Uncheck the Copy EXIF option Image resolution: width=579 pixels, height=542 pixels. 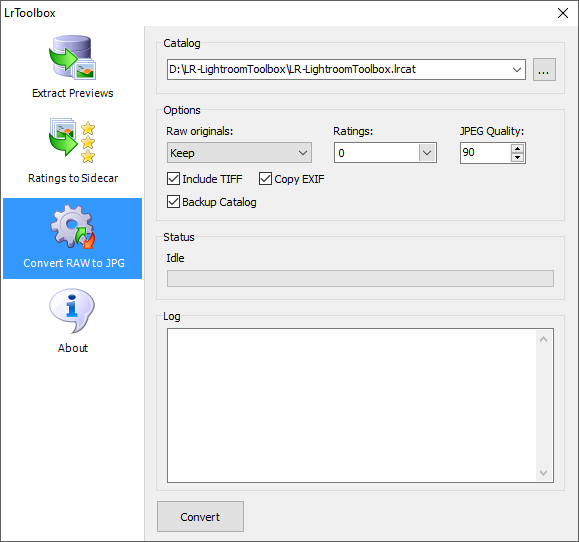pos(265,179)
